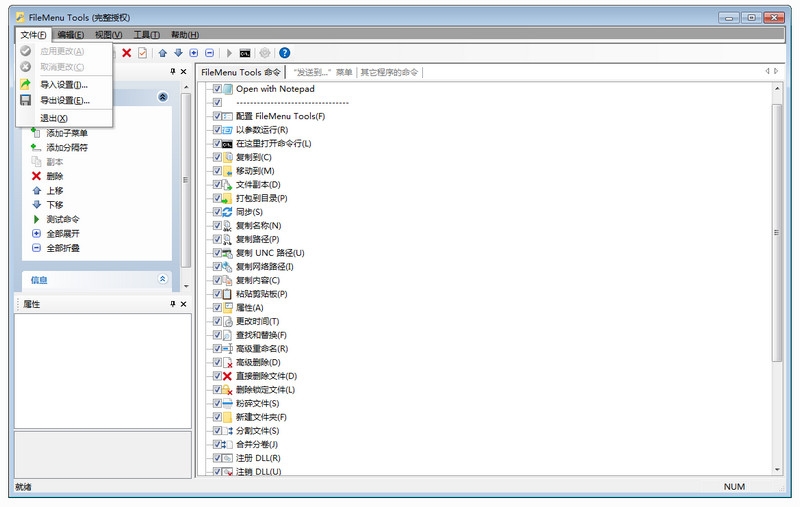Collapse the actions section chevron
The width and height of the screenshot is (800, 507).
[x=163, y=96]
